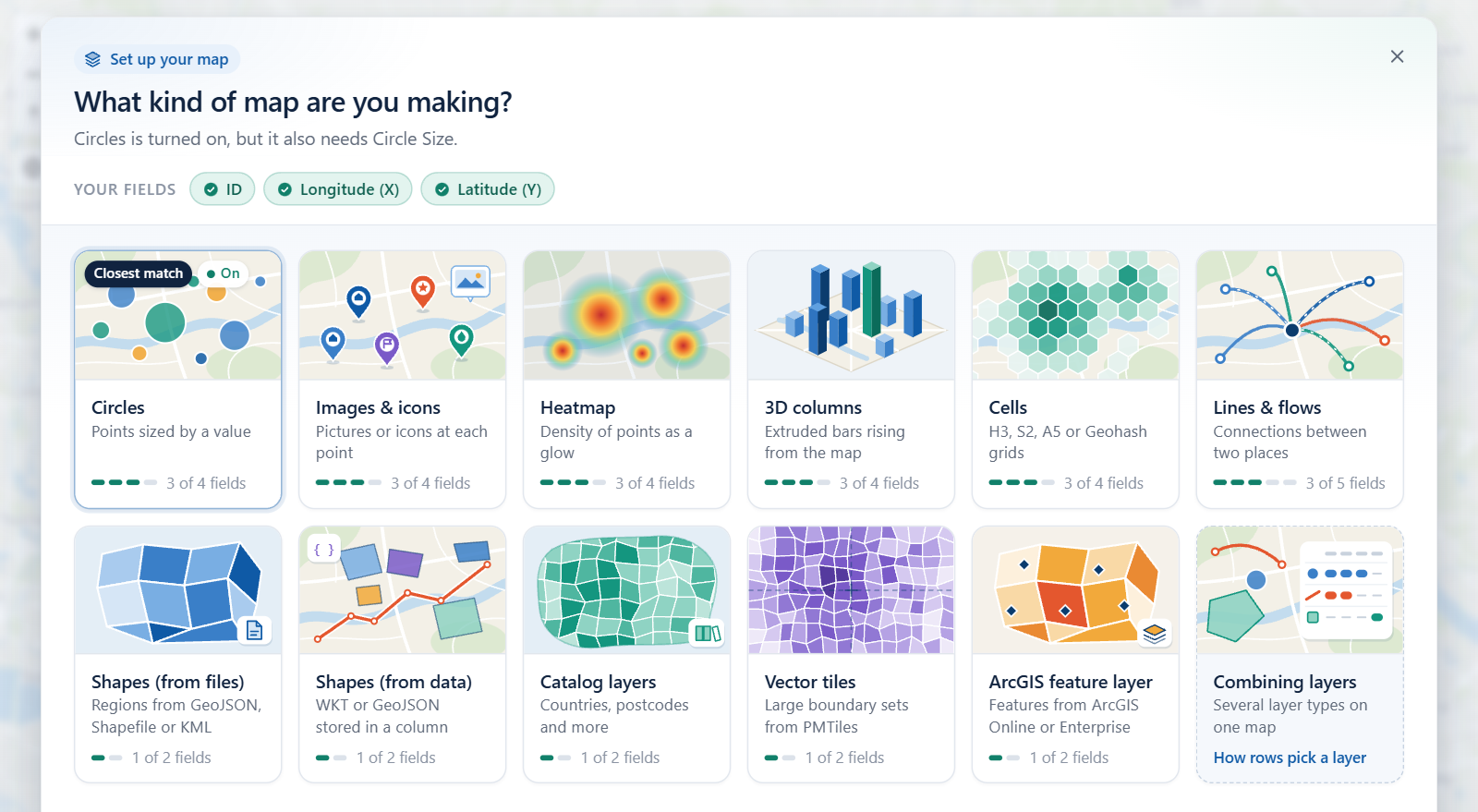Click the '3 of 4 fields' text under Cells
This screenshot has height=812, width=1478.
coord(1104,483)
